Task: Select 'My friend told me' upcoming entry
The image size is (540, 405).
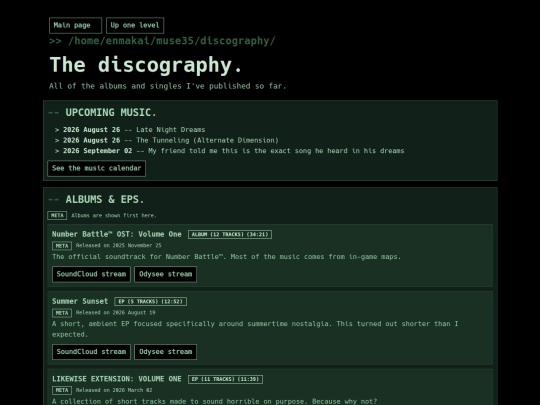Action: pyautogui.click(x=276, y=151)
